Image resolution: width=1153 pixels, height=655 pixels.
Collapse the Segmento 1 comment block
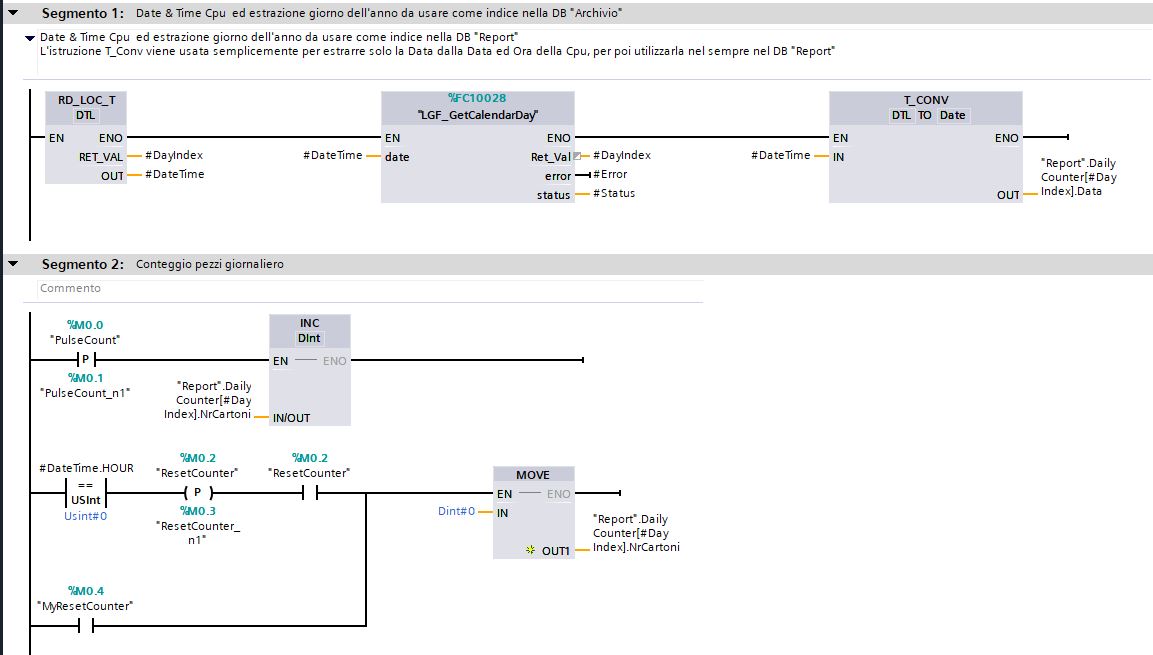(30, 37)
